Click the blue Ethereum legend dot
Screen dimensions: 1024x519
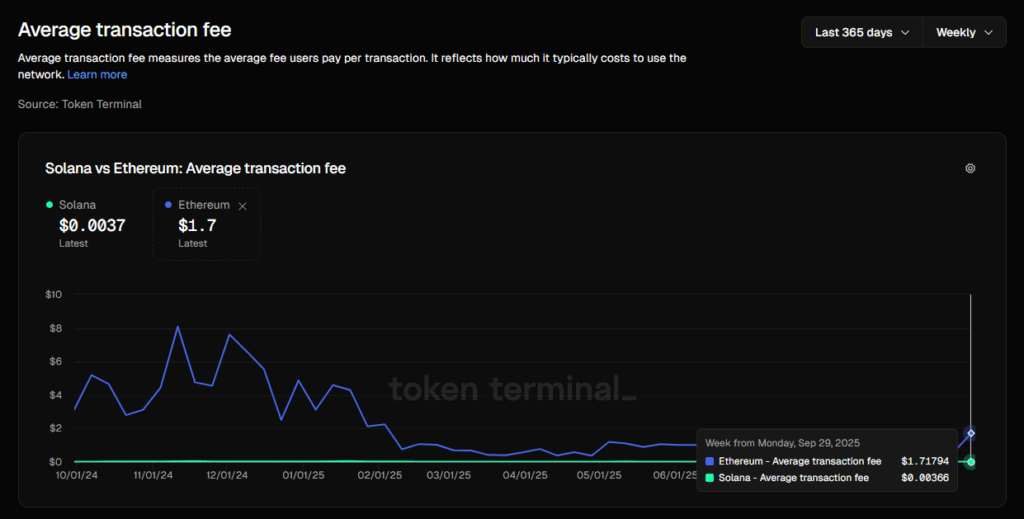click(x=168, y=205)
